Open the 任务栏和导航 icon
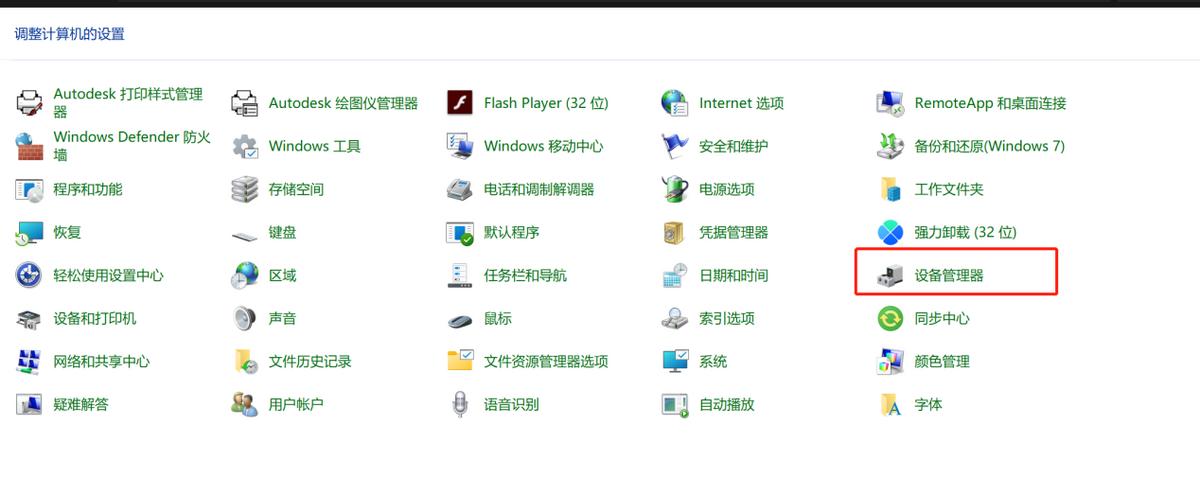1200x497 pixels. 460,275
